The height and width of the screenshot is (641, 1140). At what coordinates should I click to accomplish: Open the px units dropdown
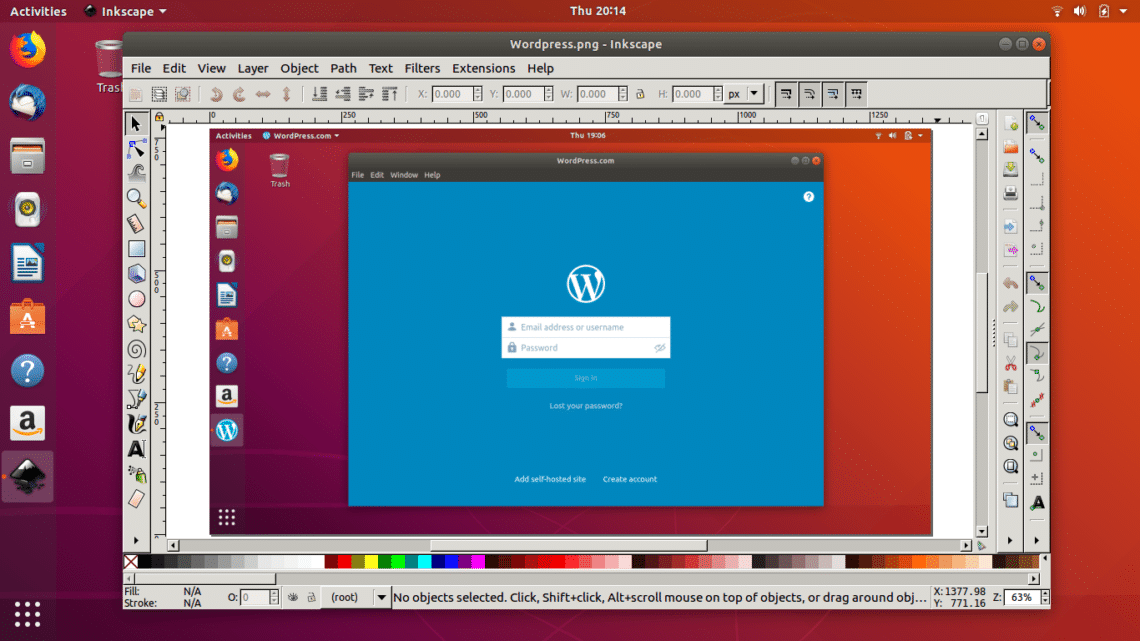745,94
